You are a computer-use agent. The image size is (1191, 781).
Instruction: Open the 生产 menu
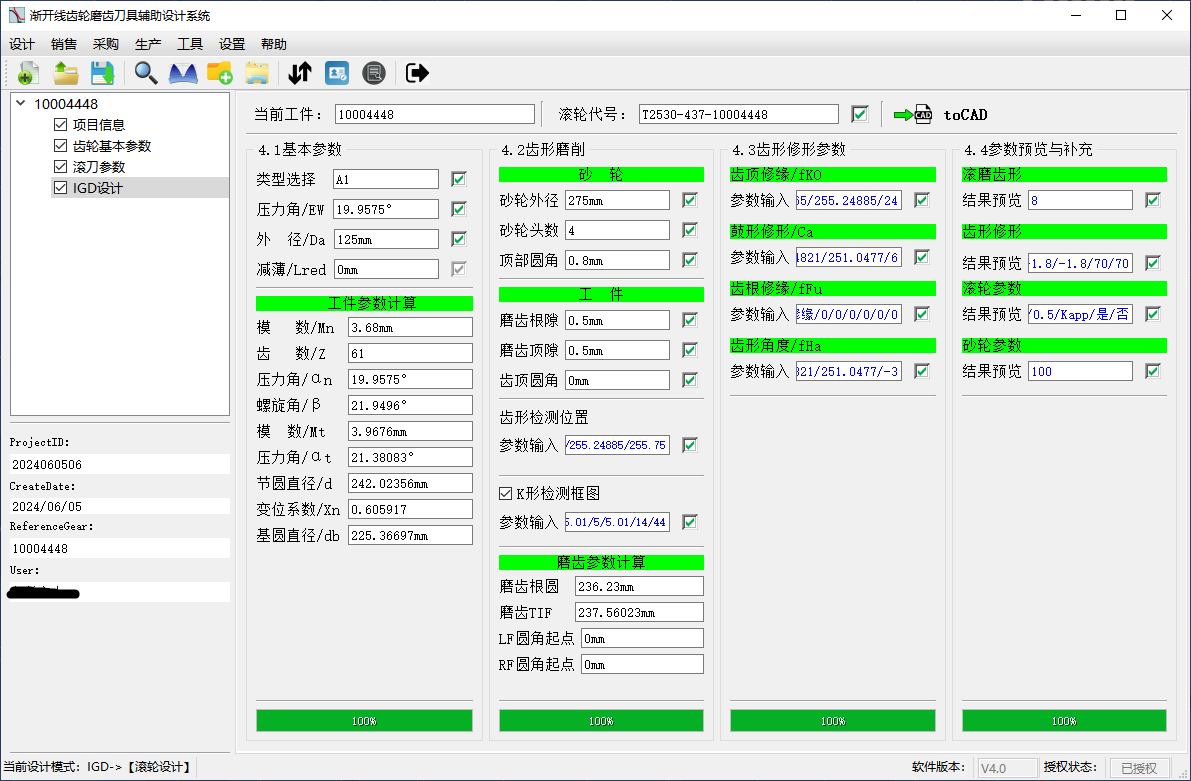148,44
